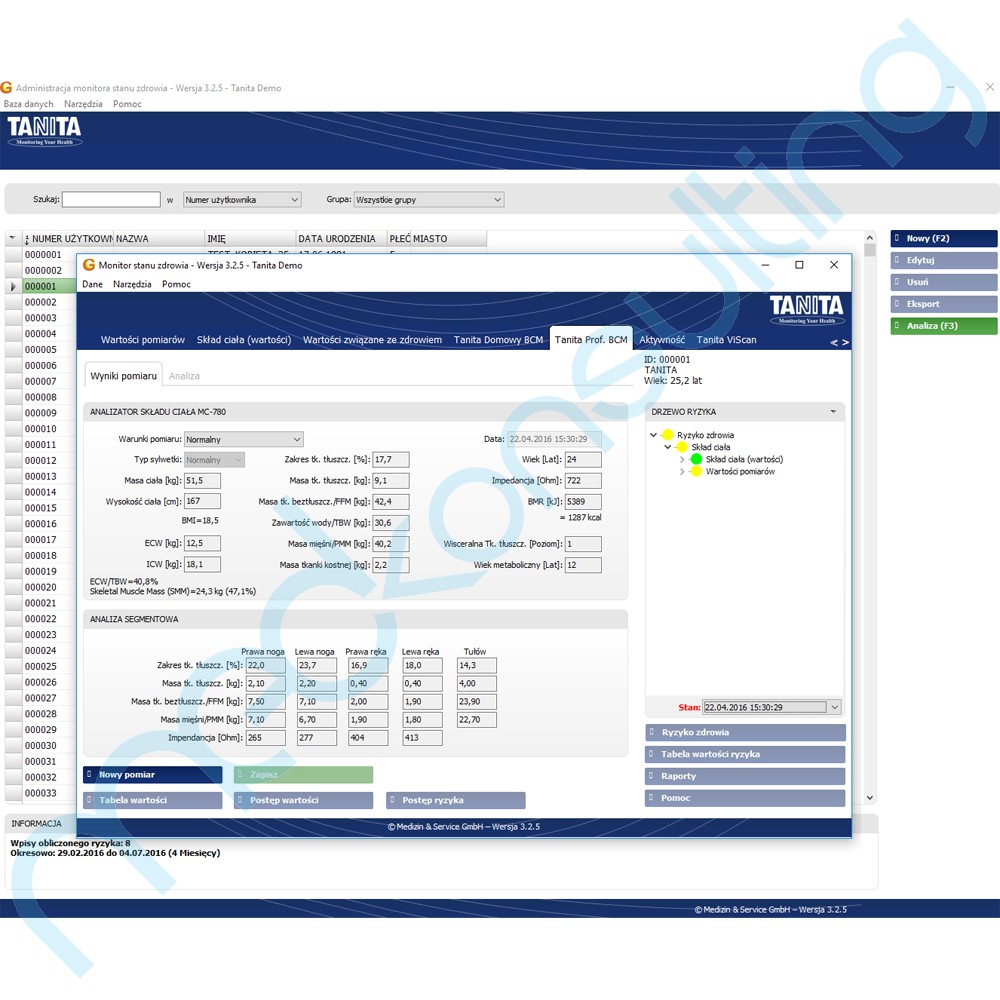Image resolution: width=1000 pixels, height=1000 pixels.
Task: Open the Stan date dropdown
Action: click(834, 707)
